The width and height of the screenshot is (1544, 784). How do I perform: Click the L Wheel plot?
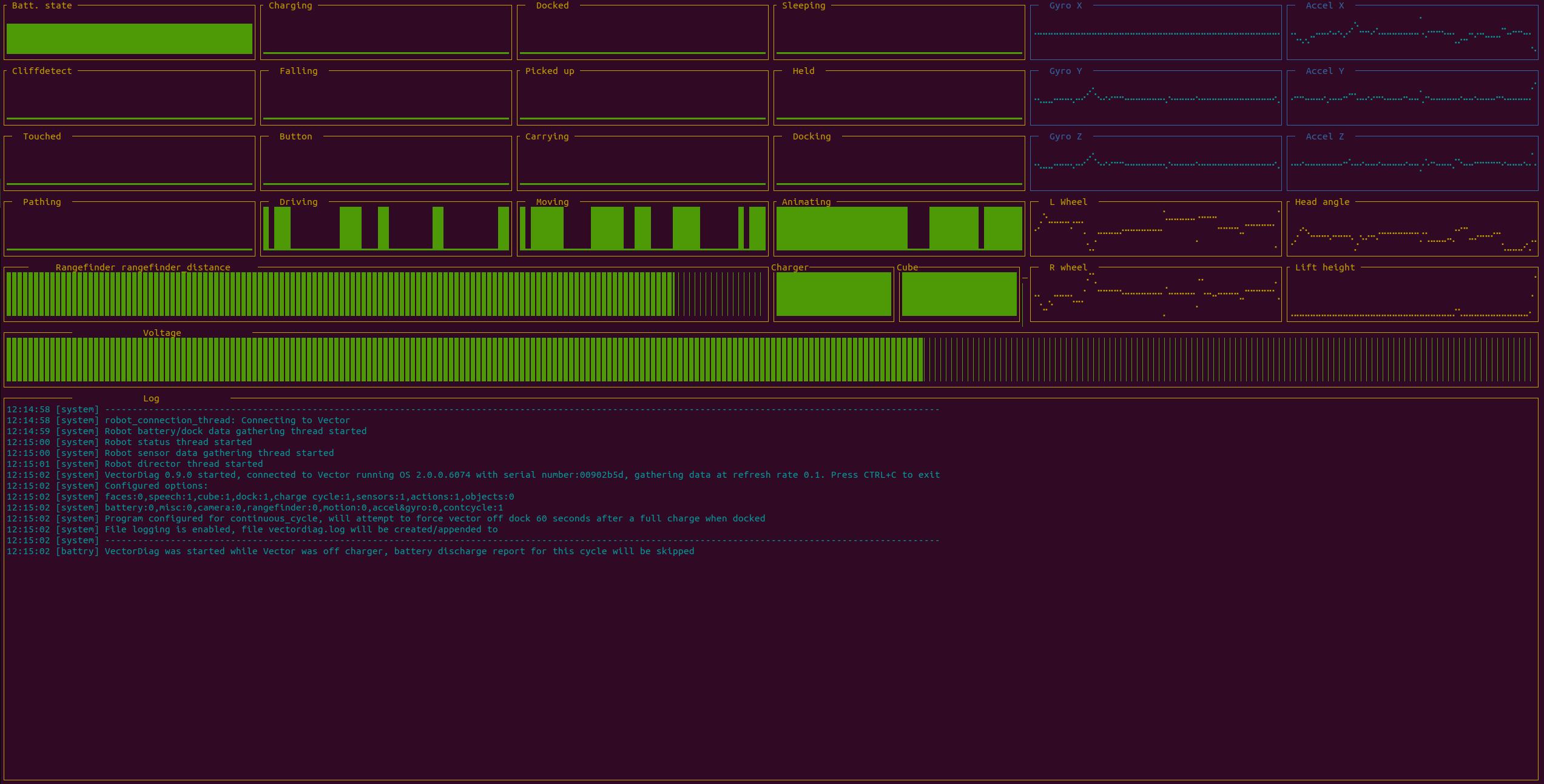(1156, 229)
